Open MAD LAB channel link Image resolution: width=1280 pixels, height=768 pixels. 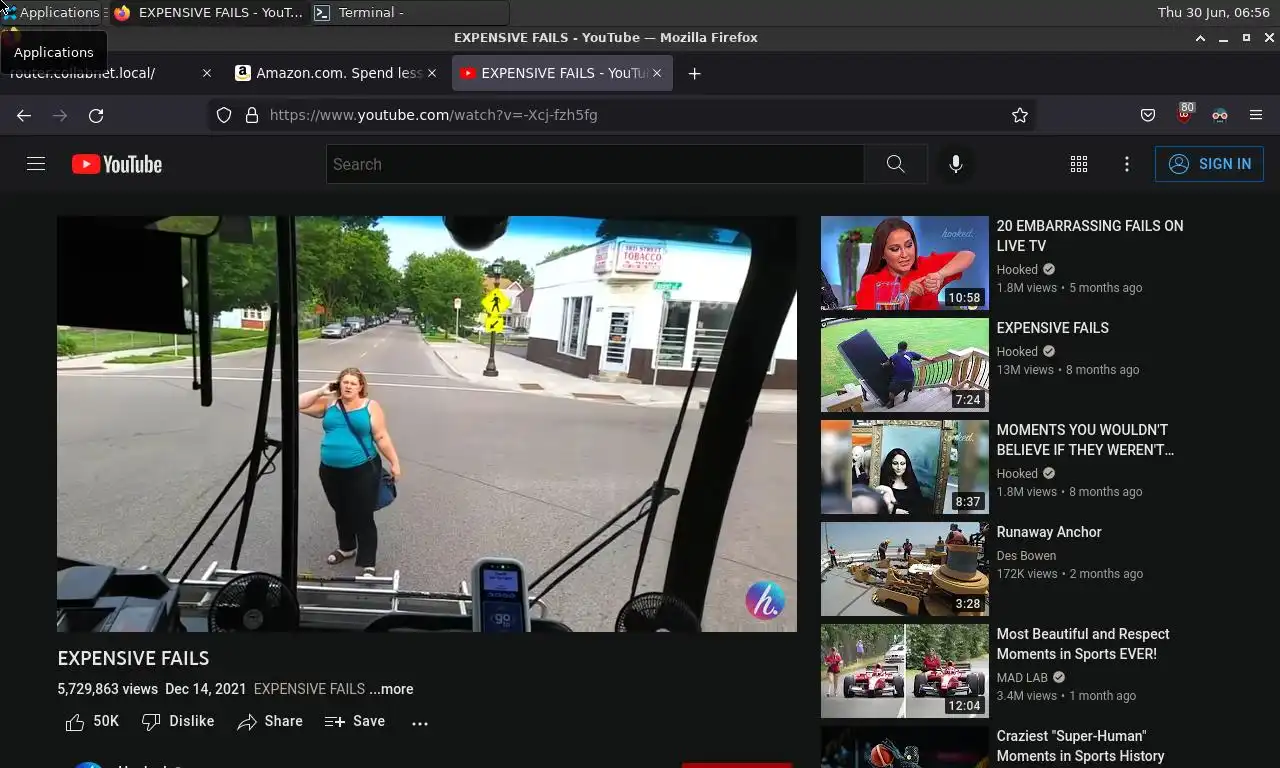tap(1022, 678)
